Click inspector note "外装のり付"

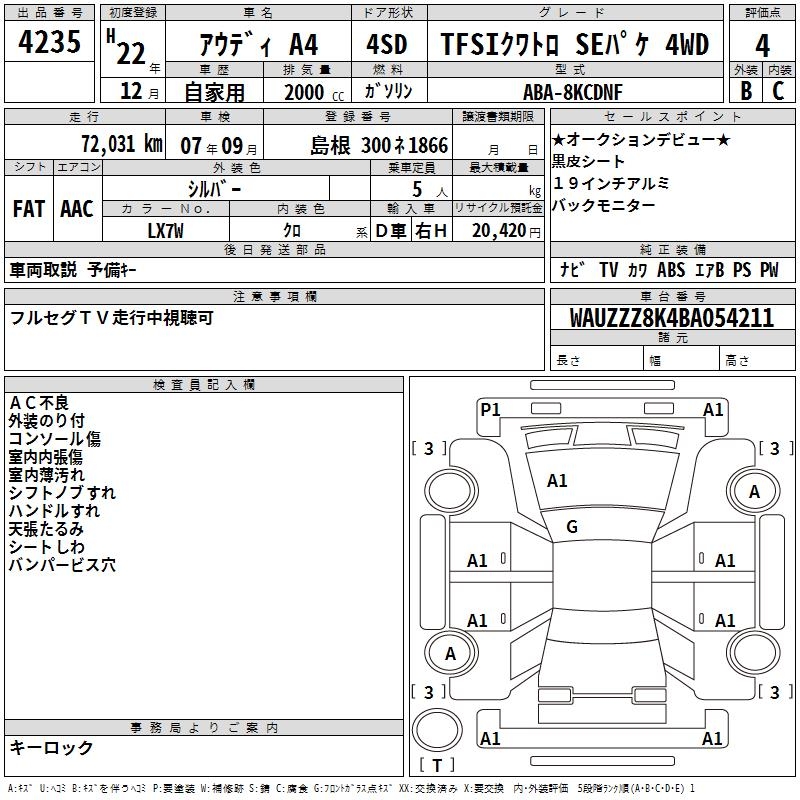(46, 420)
